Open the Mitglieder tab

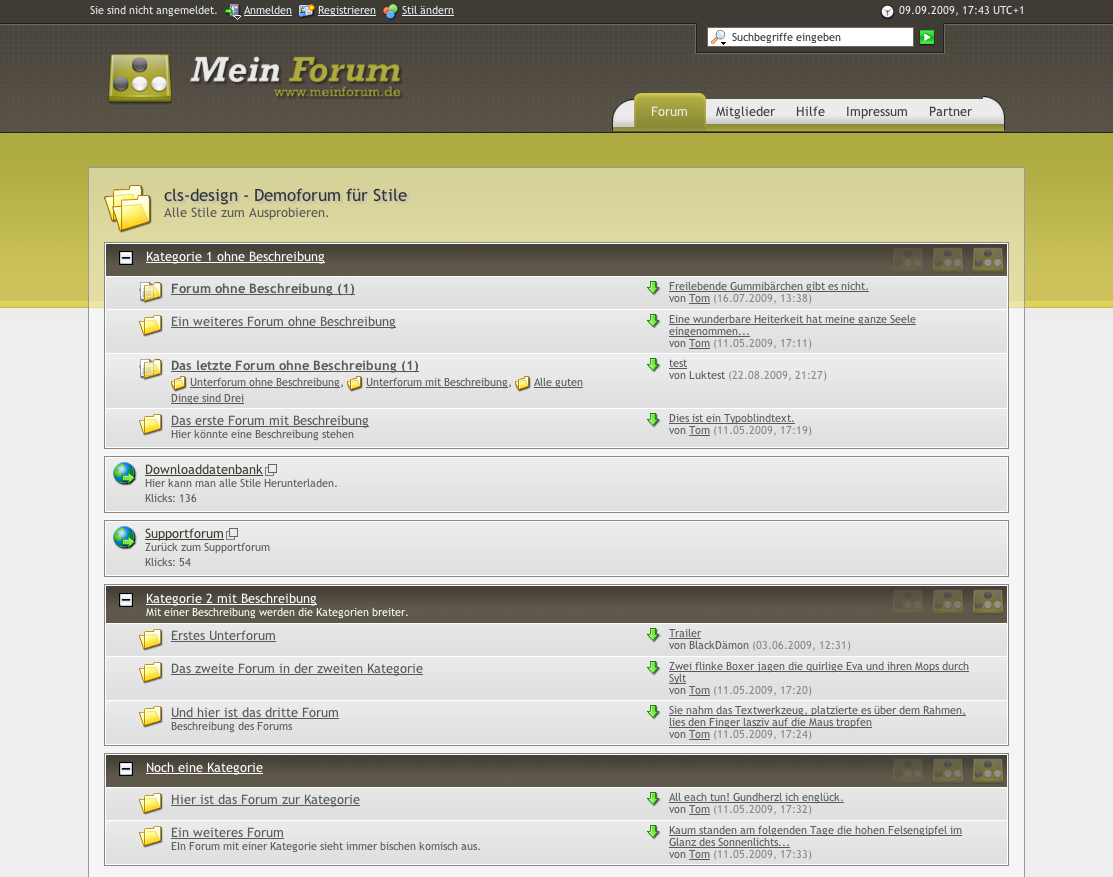tap(745, 112)
